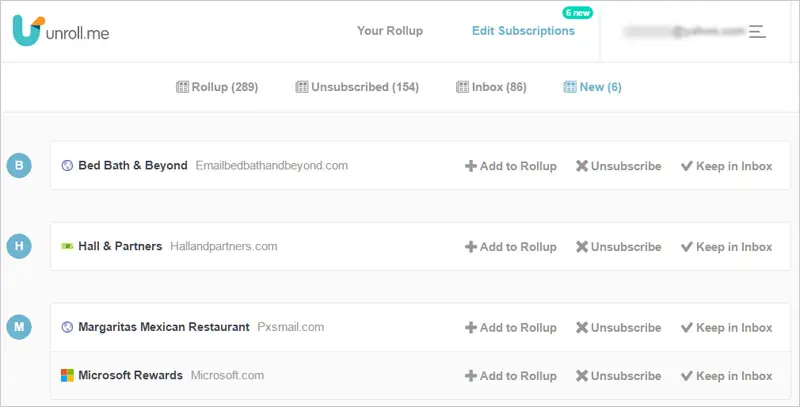Select Pxsmail.com domain text

pos(290,327)
